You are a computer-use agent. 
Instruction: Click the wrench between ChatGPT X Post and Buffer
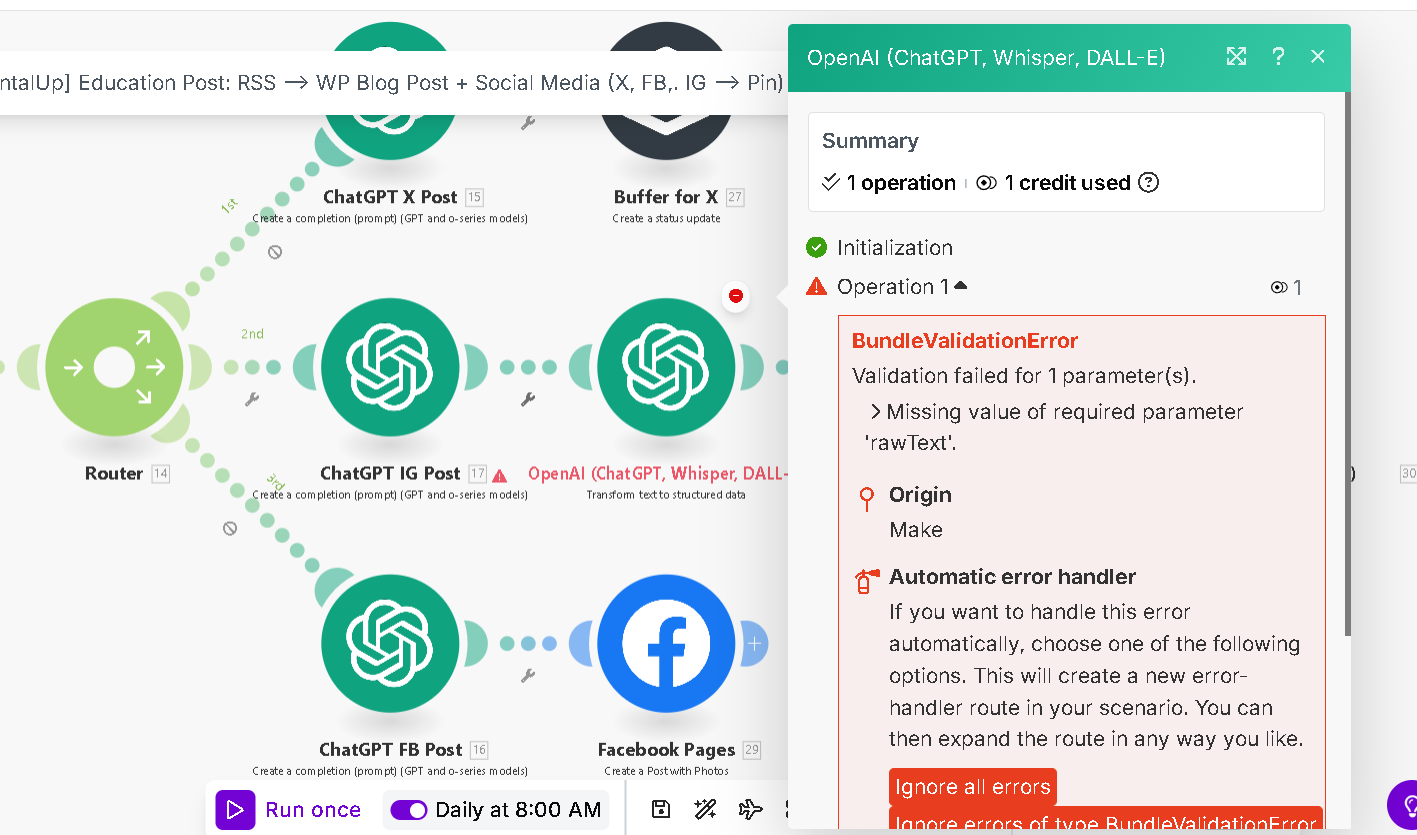(528, 124)
